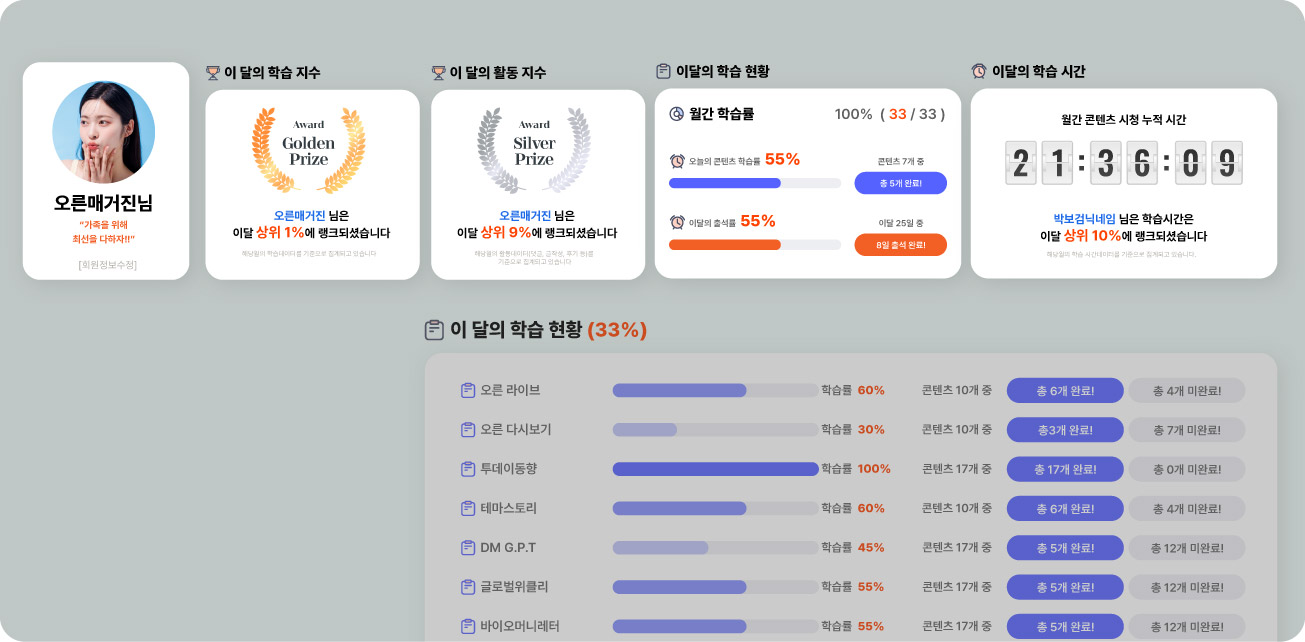Click clipboard icon next to DM G.P.T

(467, 548)
